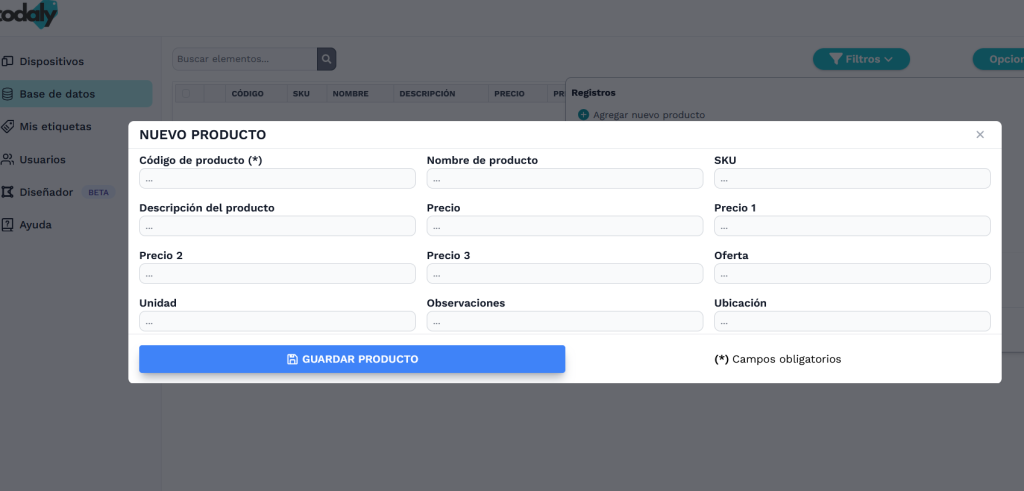This screenshot has width=1024, height=491.
Task: Open the Opciones menu button
Action: [x=998, y=59]
